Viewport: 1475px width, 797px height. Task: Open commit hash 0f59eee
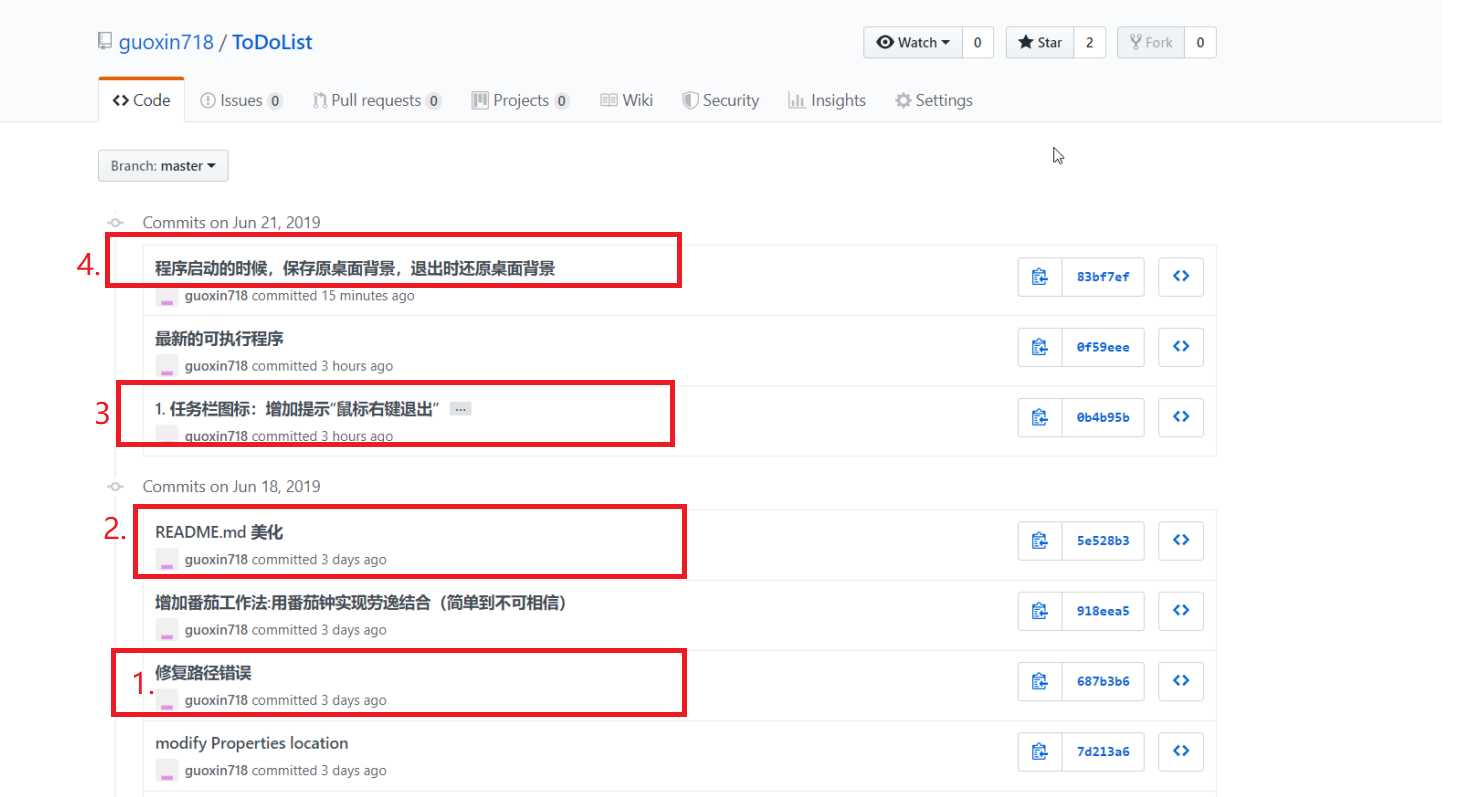pos(1103,347)
